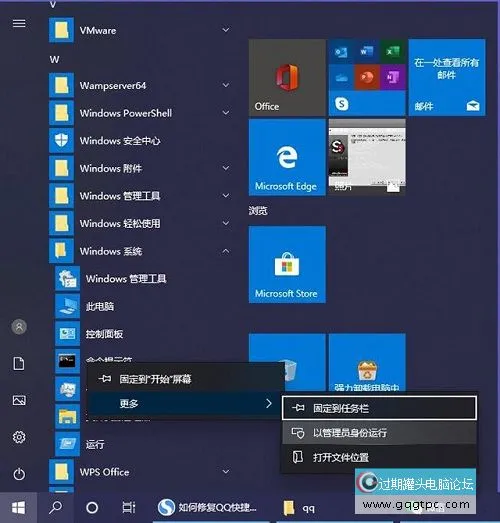The height and width of the screenshot is (523, 500).
Task: Click the Windows Start button
Action: [18, 508]
